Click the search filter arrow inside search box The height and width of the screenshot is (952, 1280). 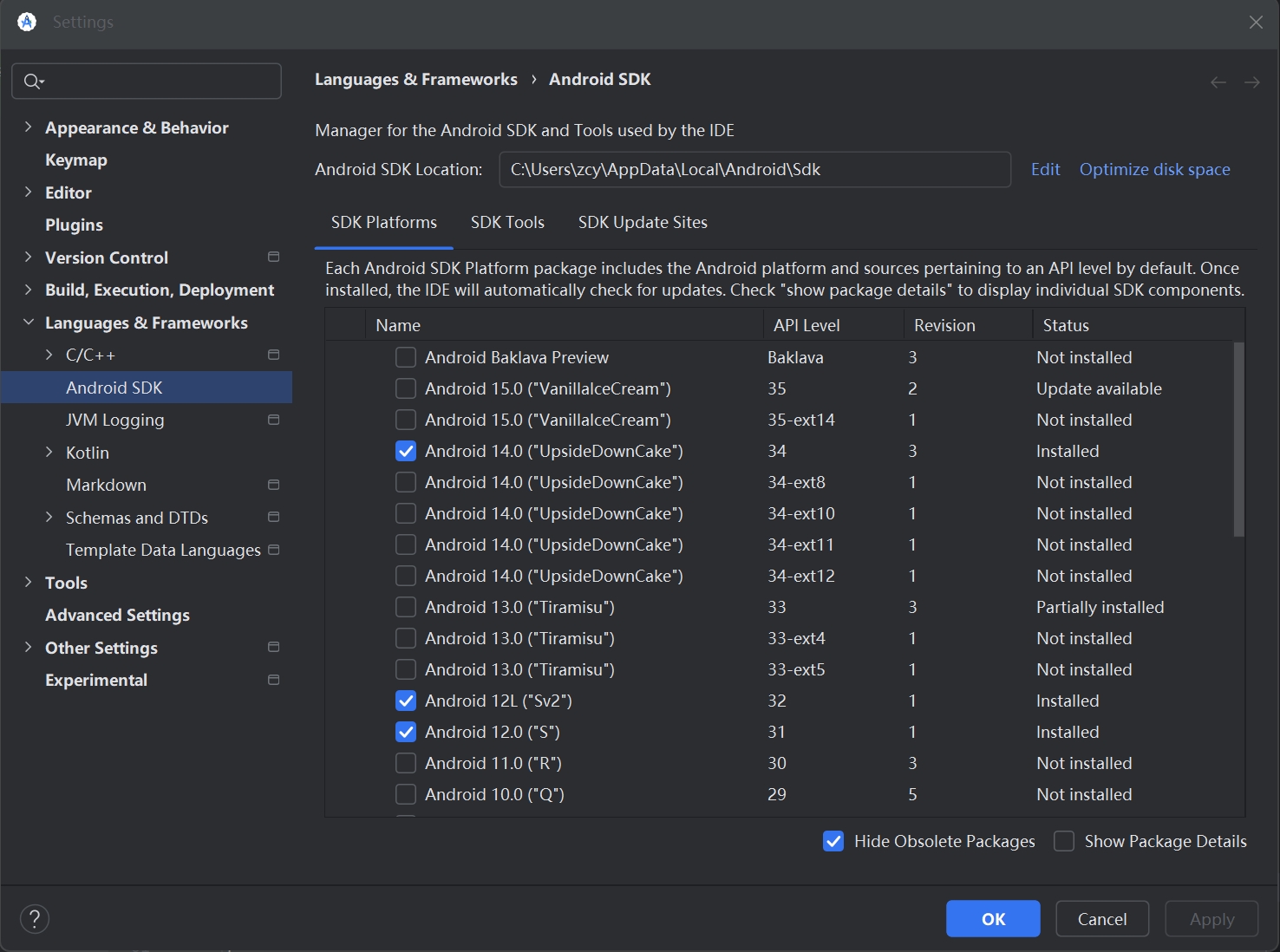pos(40,83)
